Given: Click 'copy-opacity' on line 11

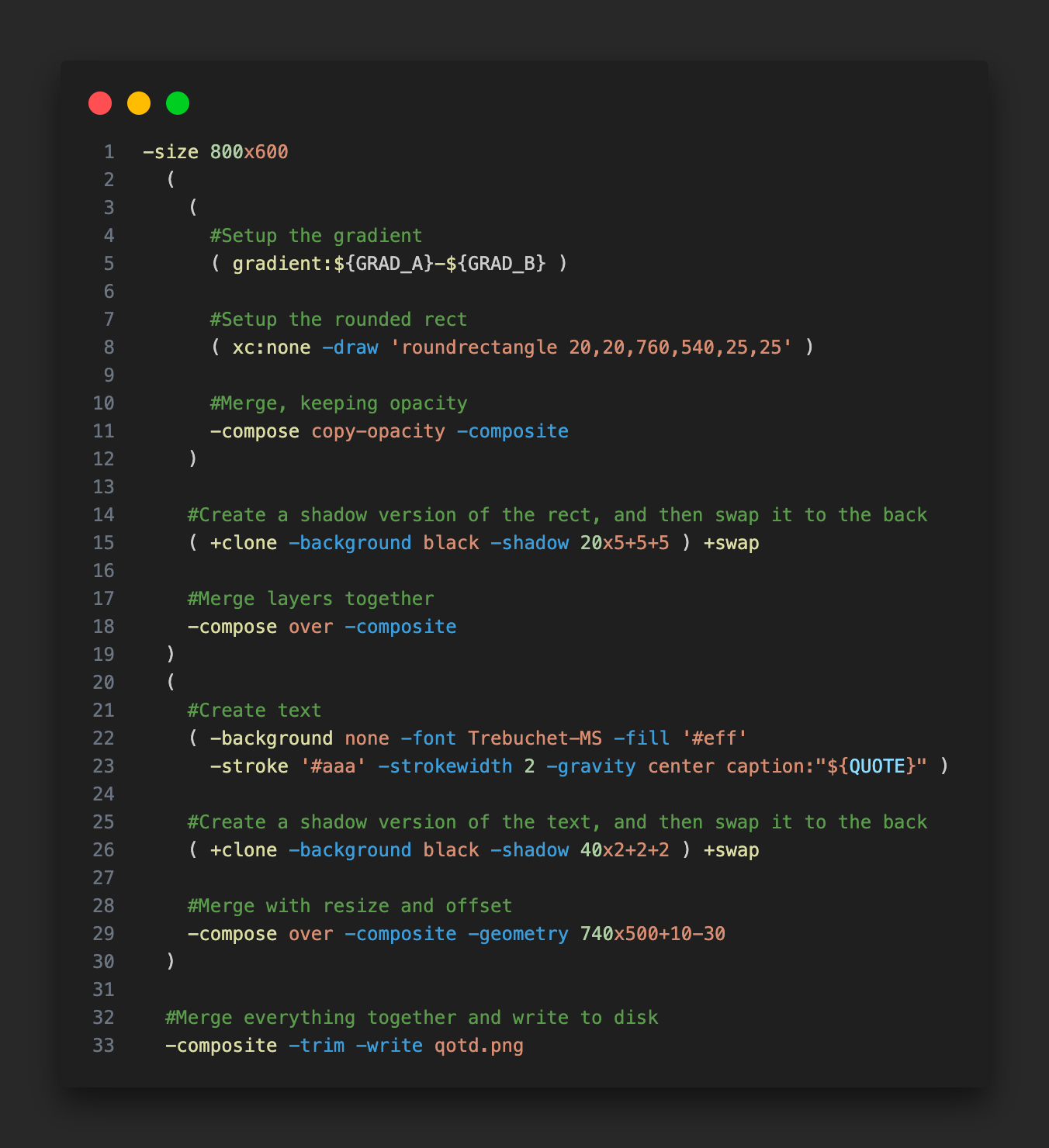Looking at the screenshot, I should click(x=378, y=431).
